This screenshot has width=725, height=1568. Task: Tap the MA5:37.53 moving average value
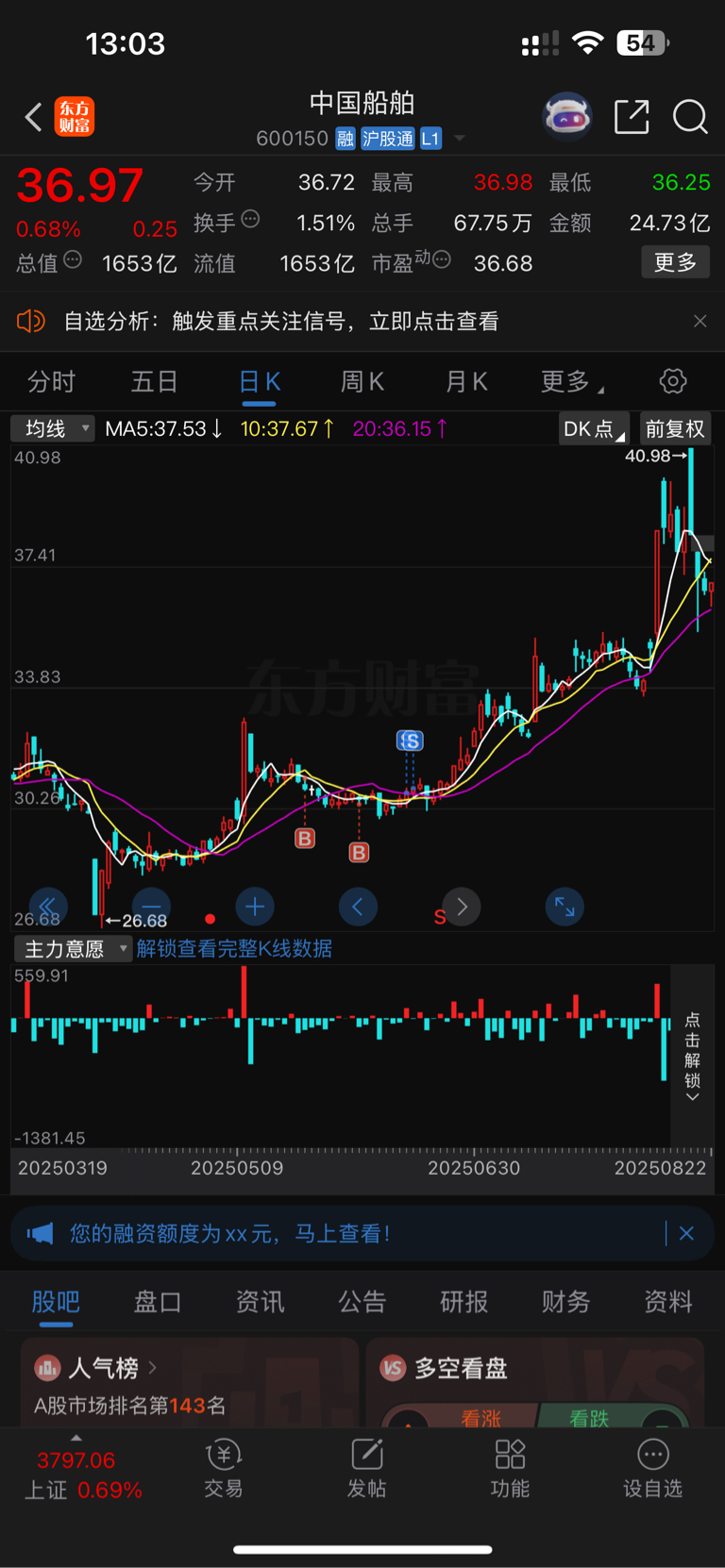163,429
